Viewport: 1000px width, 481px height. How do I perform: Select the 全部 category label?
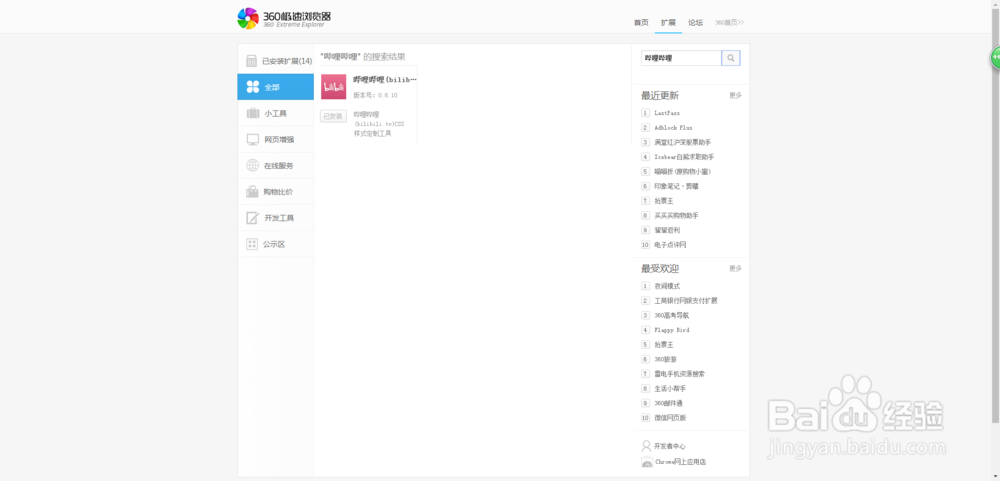272,87
